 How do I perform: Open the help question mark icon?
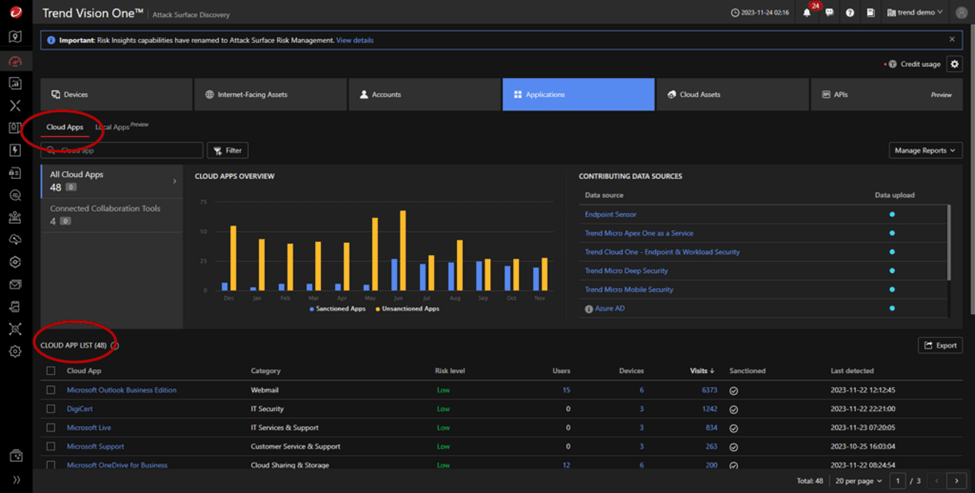850,12
